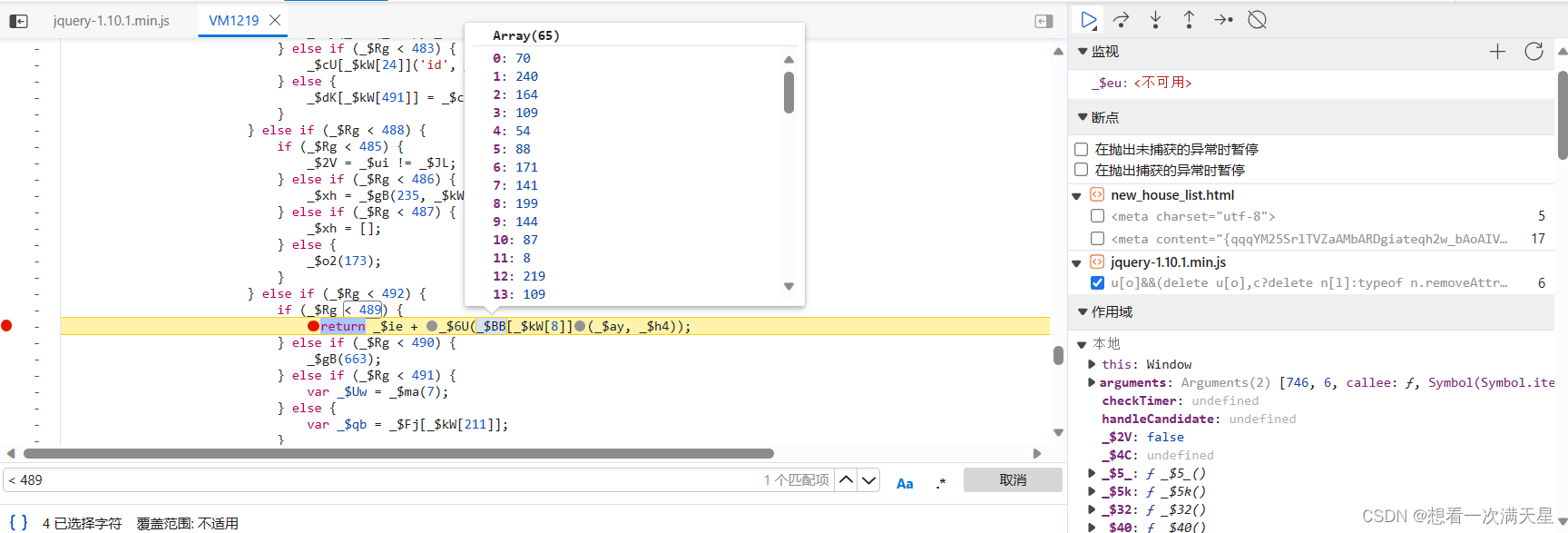Collapse the 作用域 scope section
The height and width of the screenshot is (533, 1568).
[1083, 311]
